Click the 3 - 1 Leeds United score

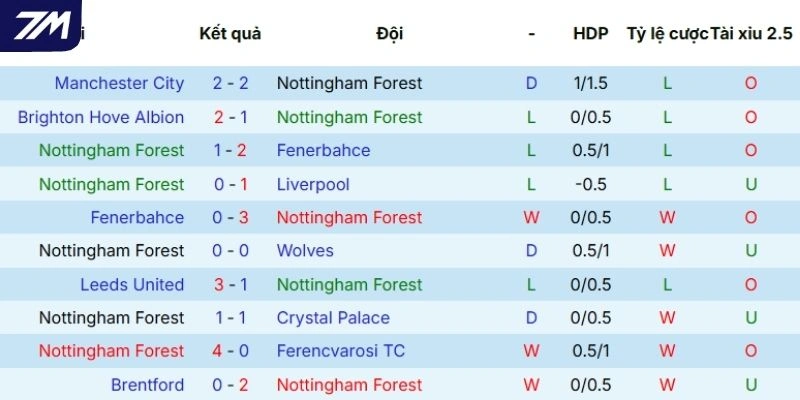(230, 284)
